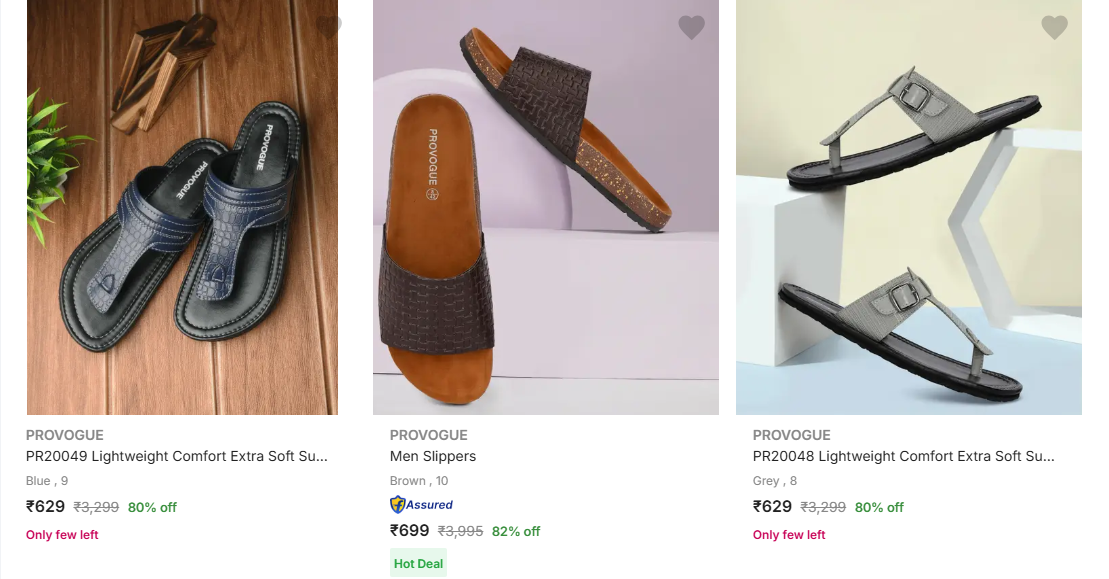
Task: Click PROVOGUE brand name above grey sandals
Action: [791, 435]
